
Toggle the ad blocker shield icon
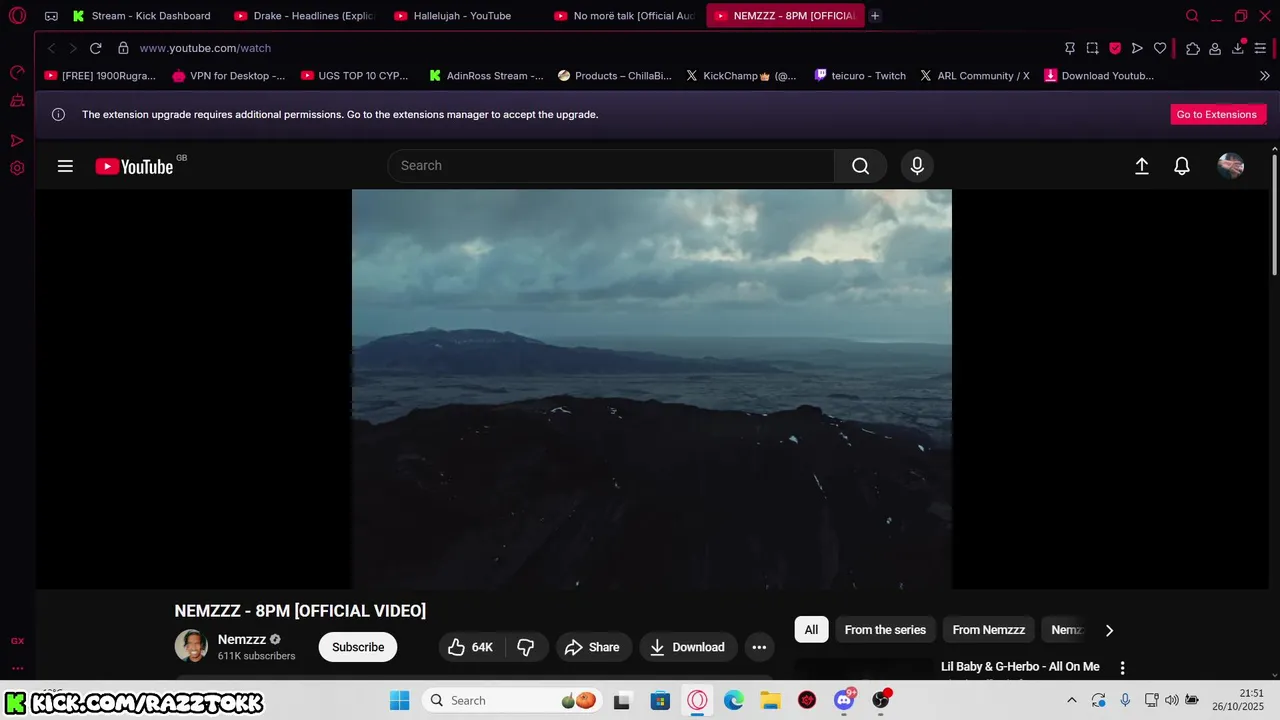pyautogui.click(x=1115, y=48)
